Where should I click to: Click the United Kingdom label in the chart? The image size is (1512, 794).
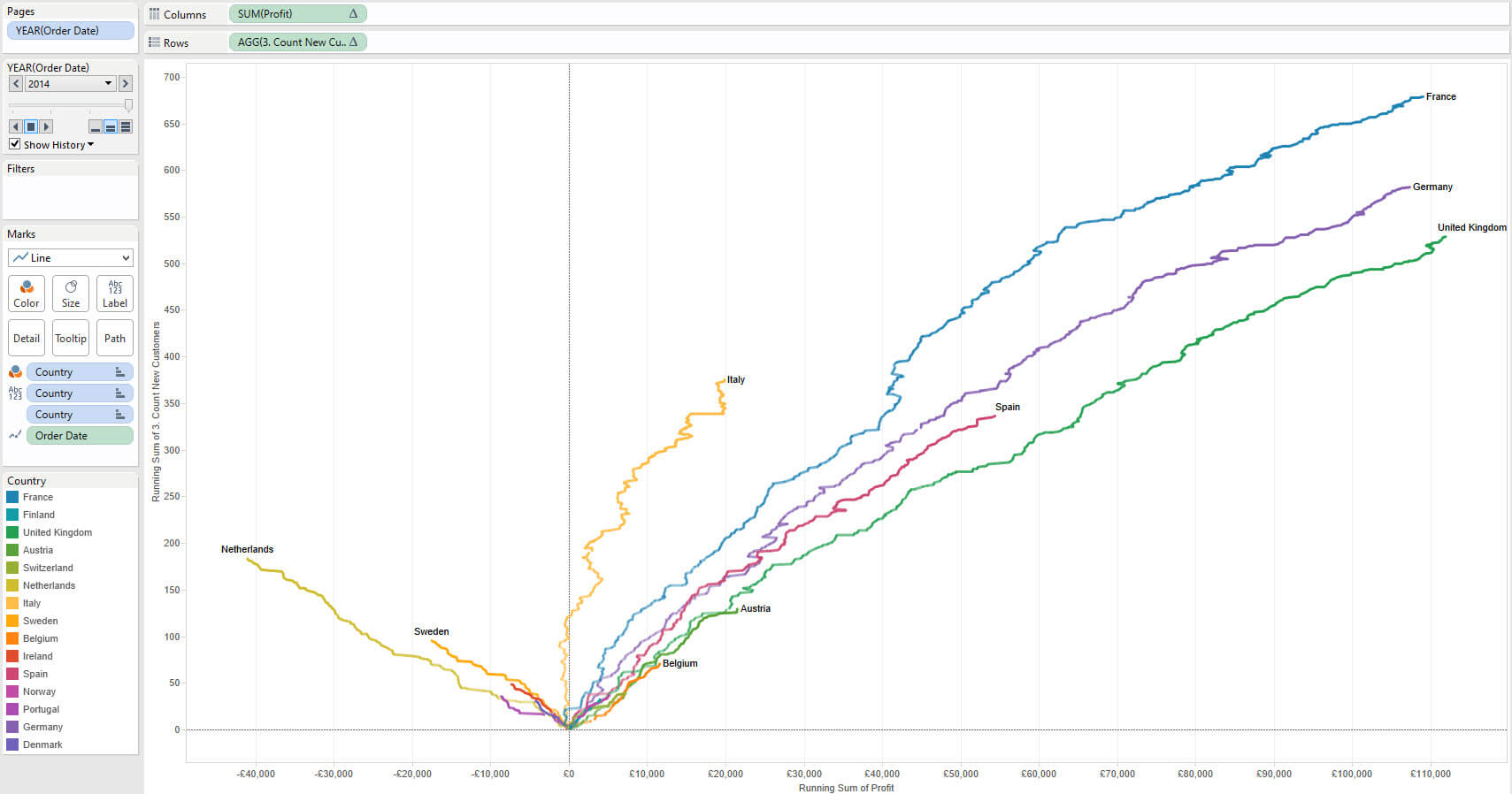(1472, 227)
